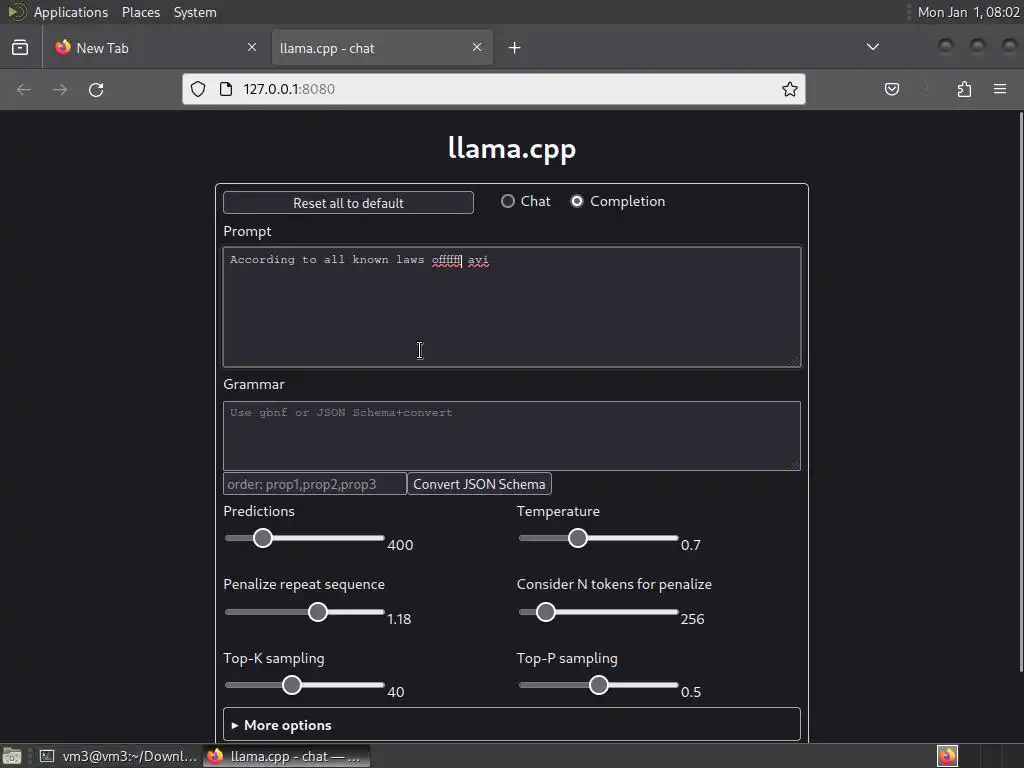This screenshot has width=1024, height=768.
Task: Click the Predictions value 400
Action: [x=400, y=545]
